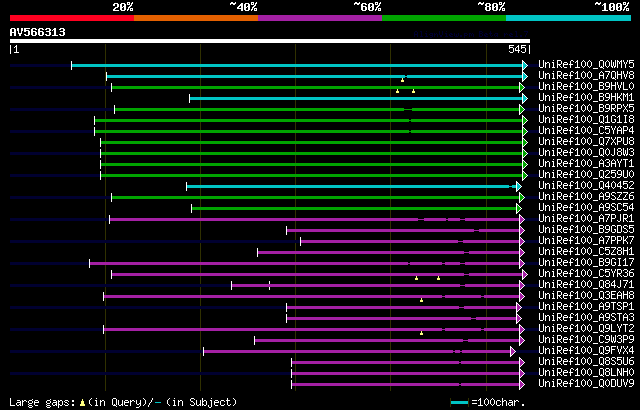
Task: Click the cyan alignment bar of UniRef100_Q0WMY5
Action: point(297,65)
